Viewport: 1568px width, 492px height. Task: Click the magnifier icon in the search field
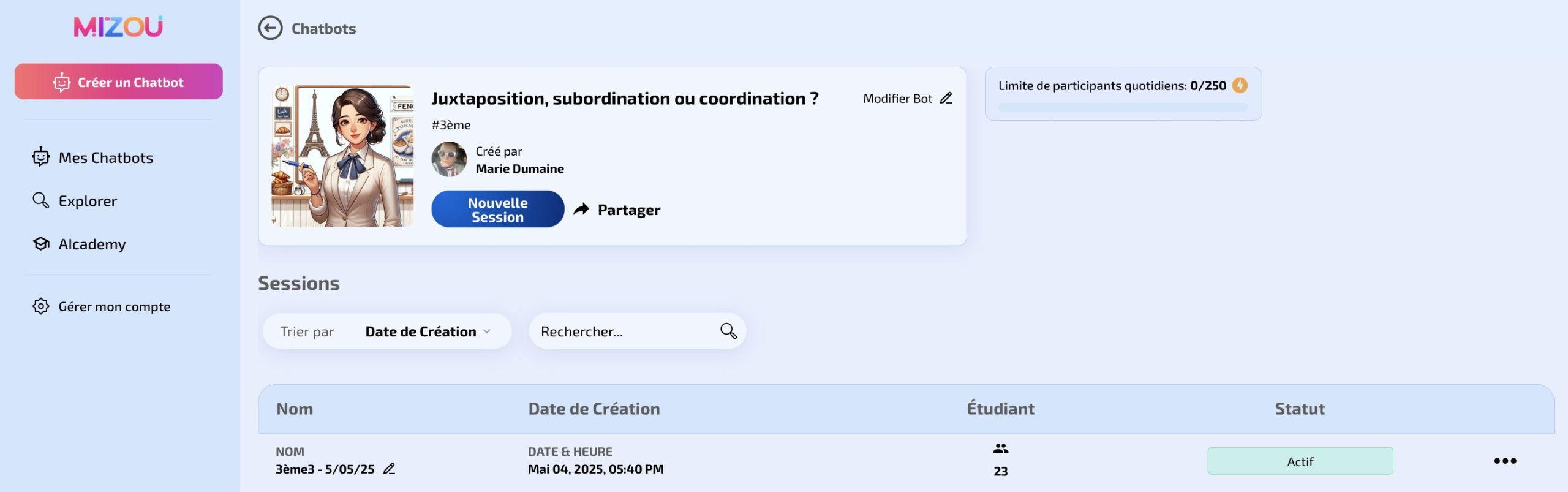point(728,331)
